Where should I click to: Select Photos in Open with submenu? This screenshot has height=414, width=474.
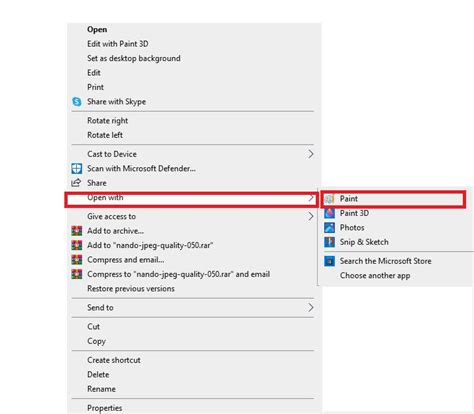pos(352,227)
